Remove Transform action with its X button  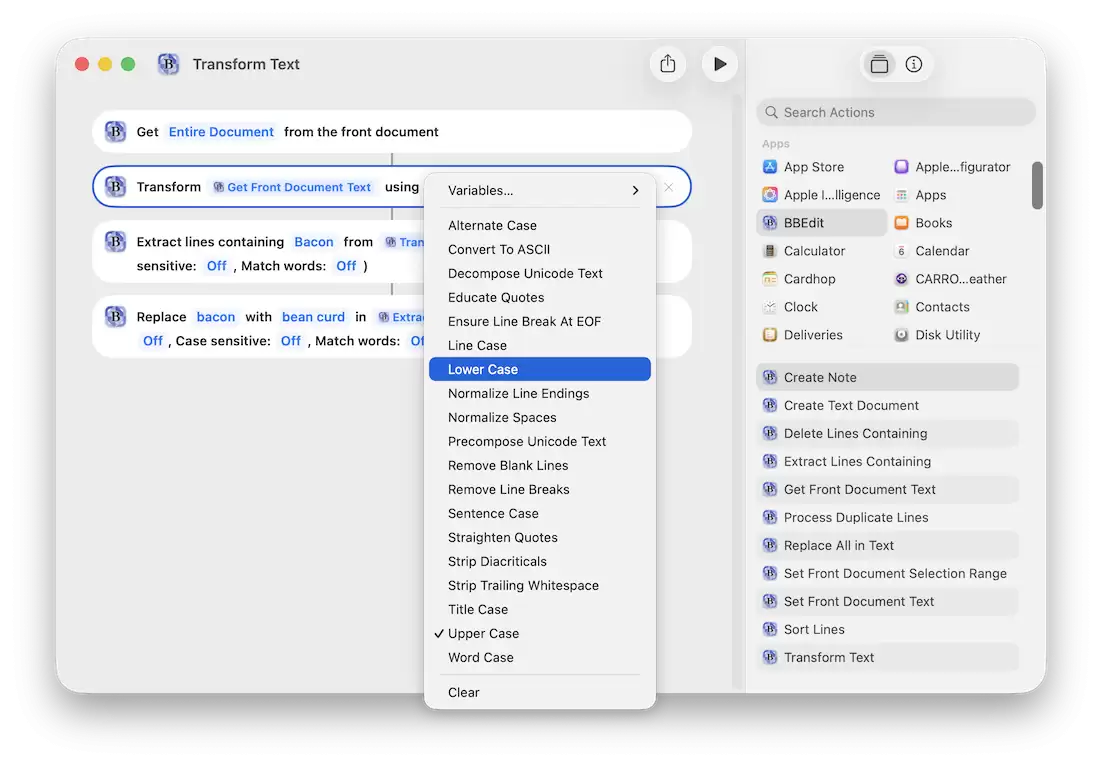tap(668, 187)
